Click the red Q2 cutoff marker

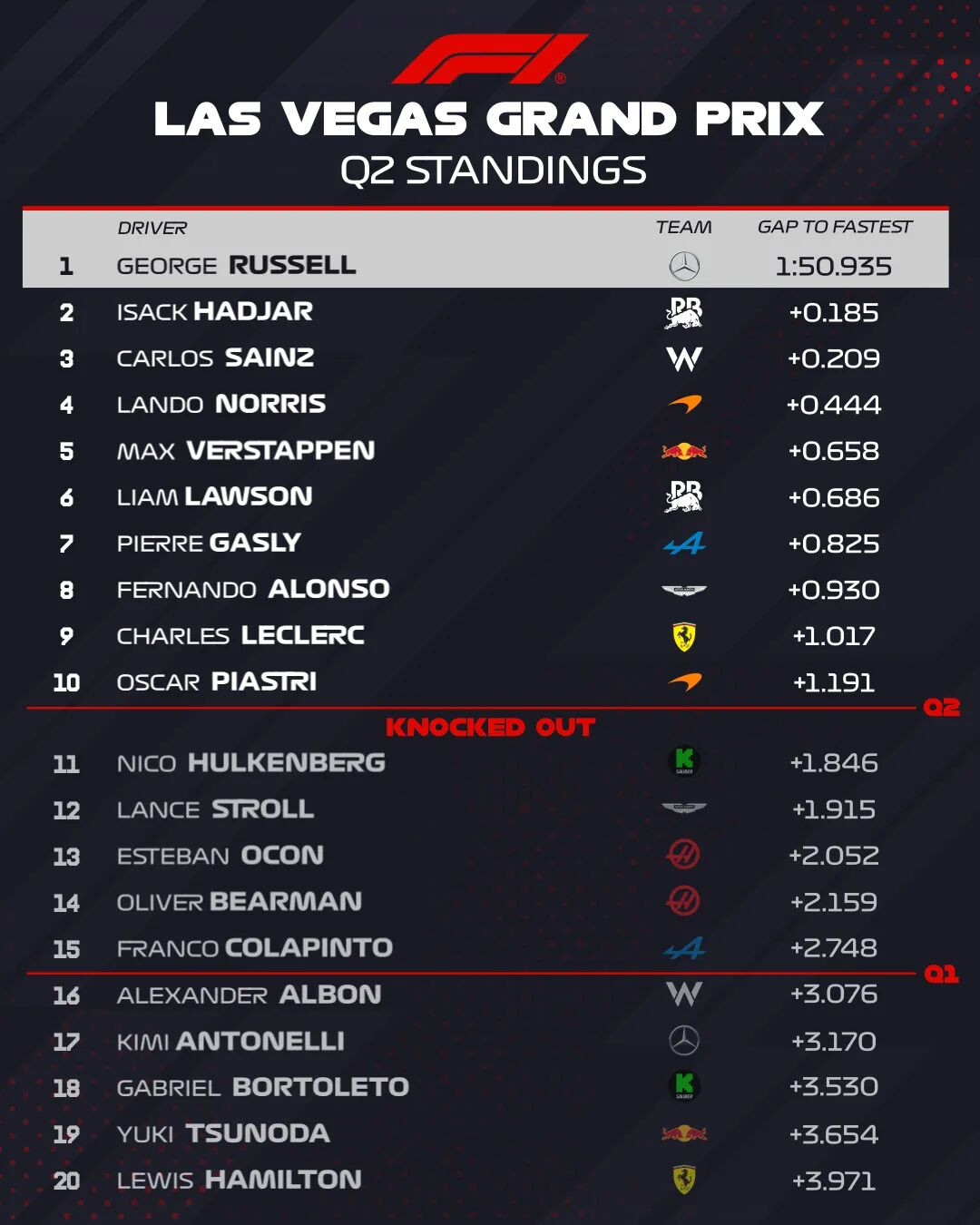(941, 708)
